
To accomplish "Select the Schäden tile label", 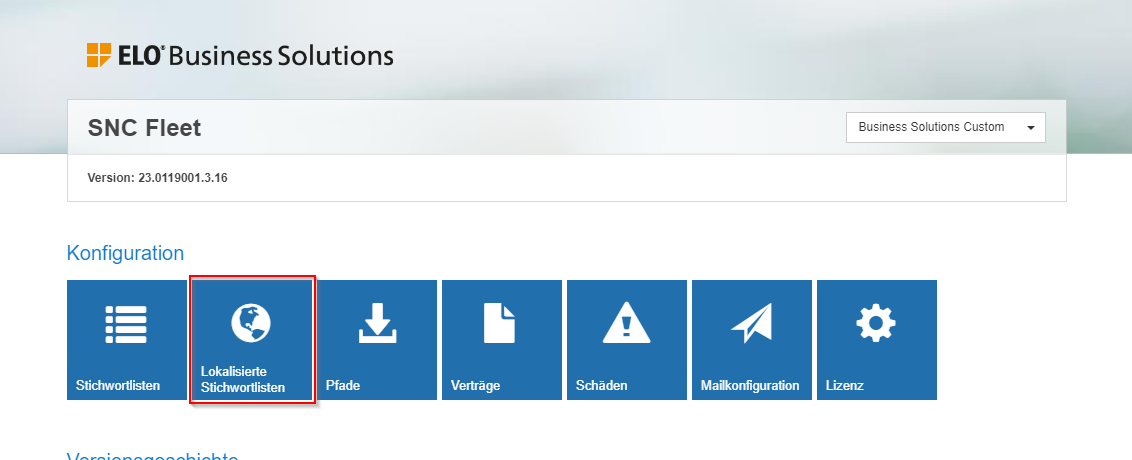I will click(x=602, y=385).
